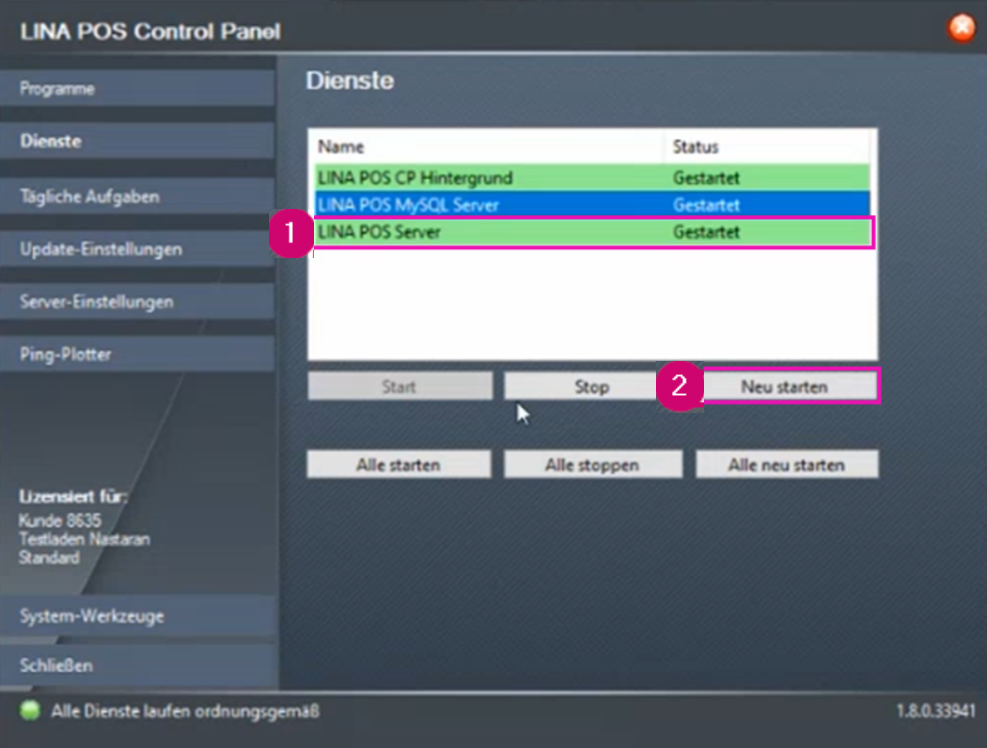Screen dimensions: 987x748
Task: Click Gestartet status of LINA POS CP Hintergrund
Action: click(706, 178)
